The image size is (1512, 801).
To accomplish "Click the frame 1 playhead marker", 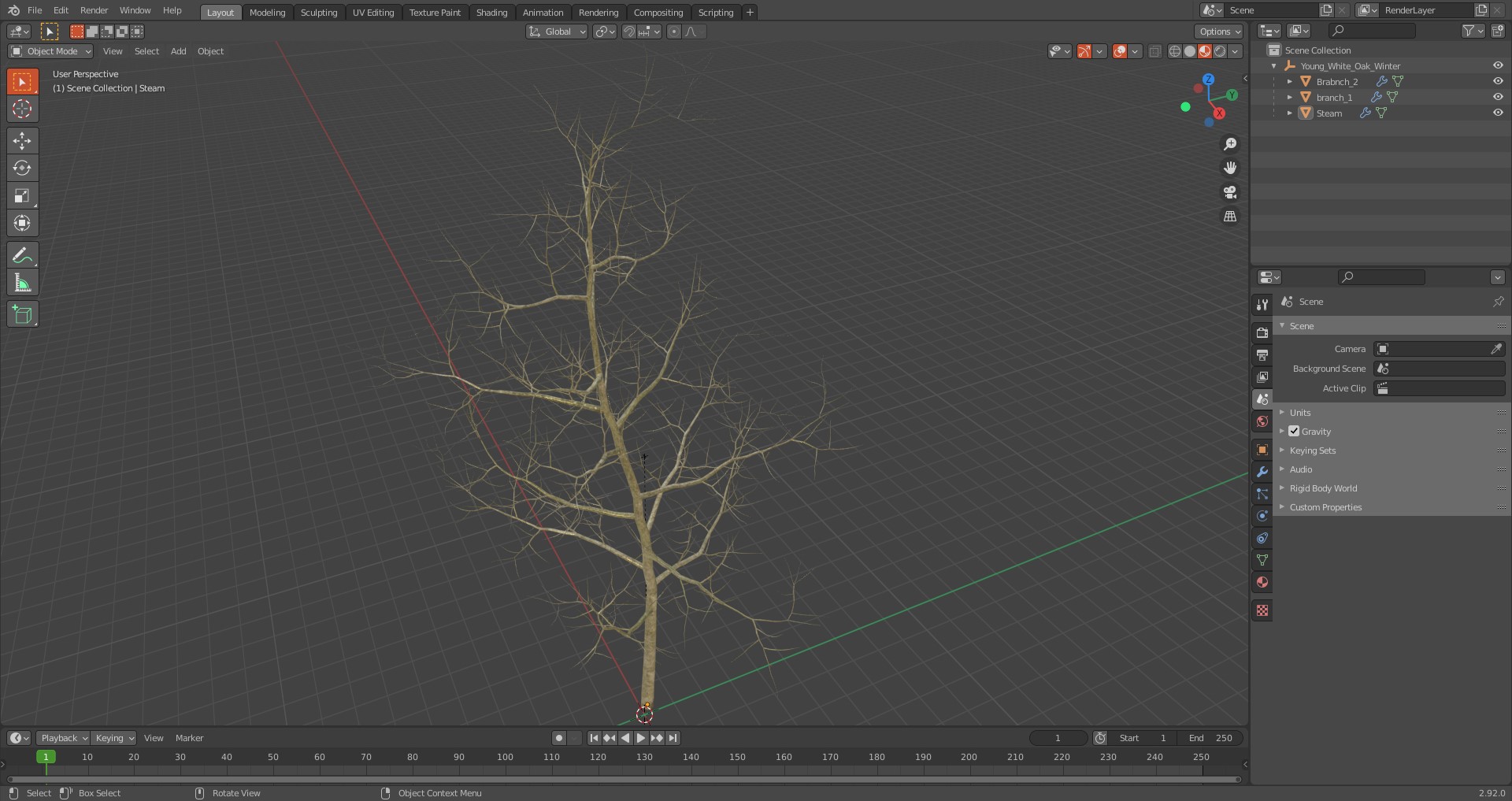I will pos(46,757).
